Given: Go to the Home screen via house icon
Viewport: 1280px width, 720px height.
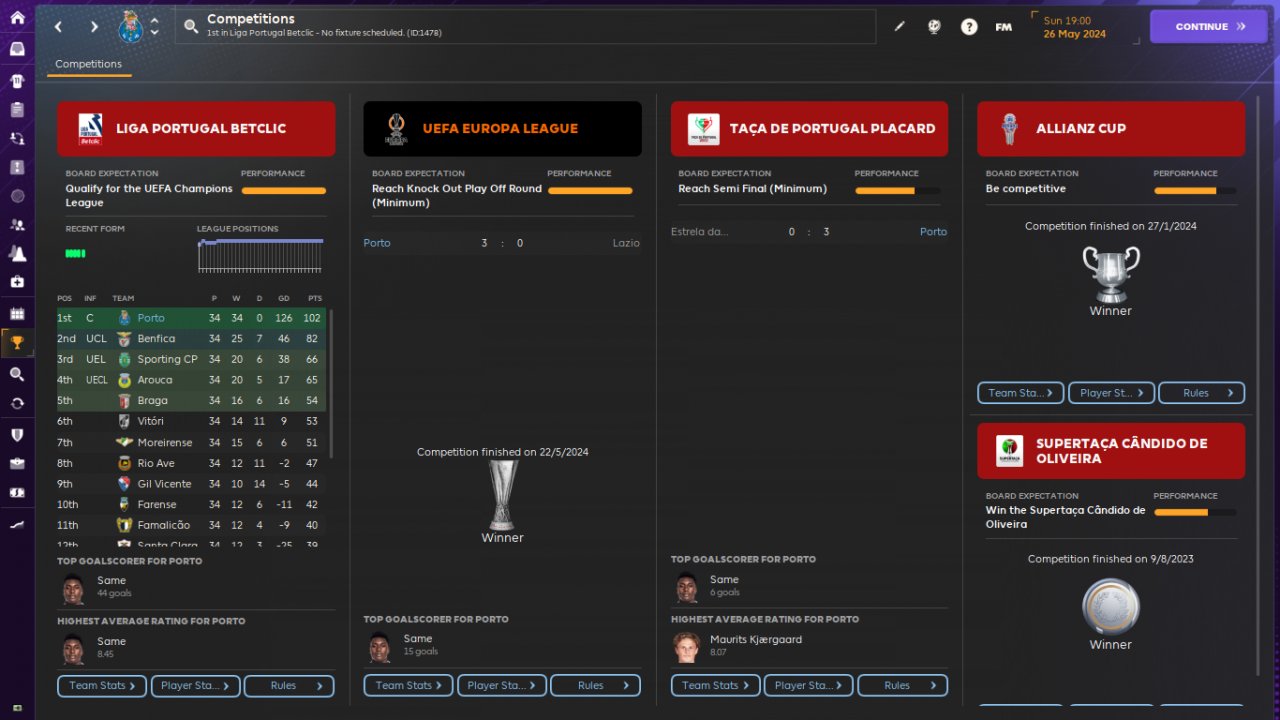Looking at the screenshot, I should click(x=17, y=17).
